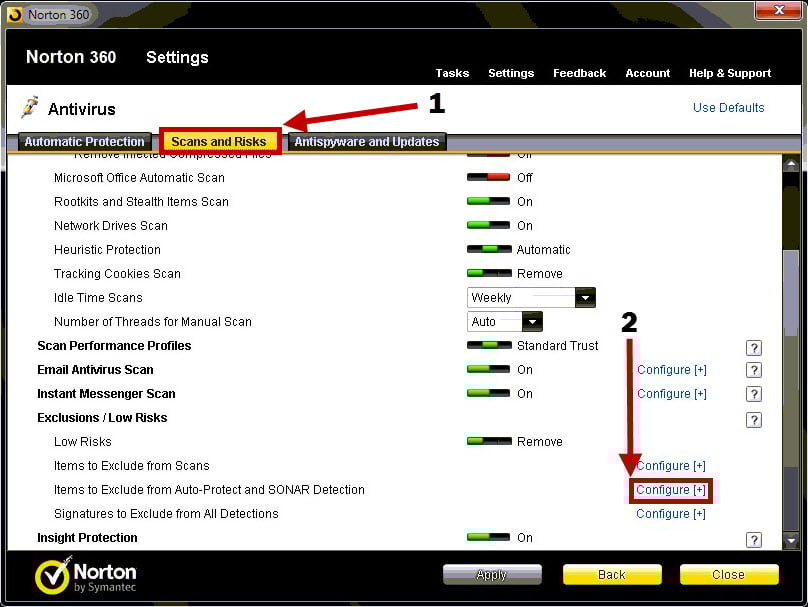Viewport: 808px width, 607px height.
Task: Open the Settings menu item
Action: [511, 73]
